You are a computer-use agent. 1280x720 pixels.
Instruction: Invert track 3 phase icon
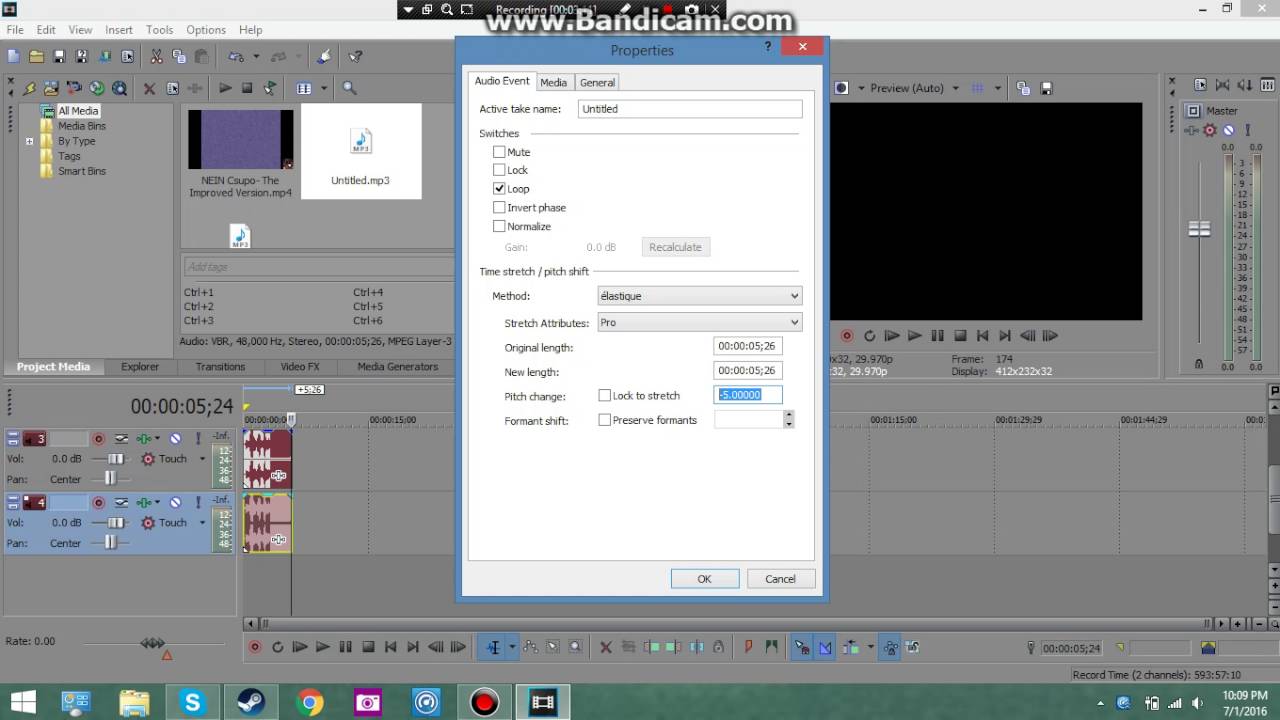121,438
